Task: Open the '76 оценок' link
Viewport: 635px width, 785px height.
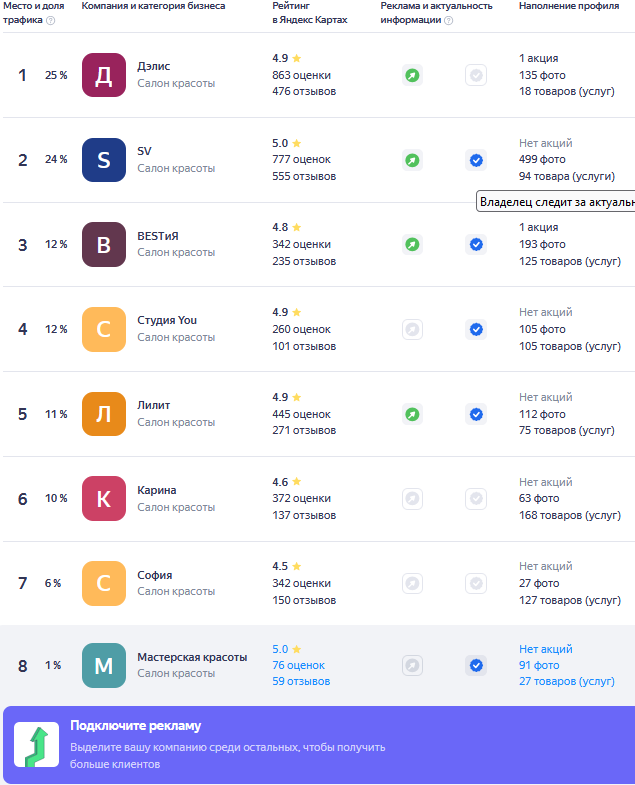Action: 298,665
